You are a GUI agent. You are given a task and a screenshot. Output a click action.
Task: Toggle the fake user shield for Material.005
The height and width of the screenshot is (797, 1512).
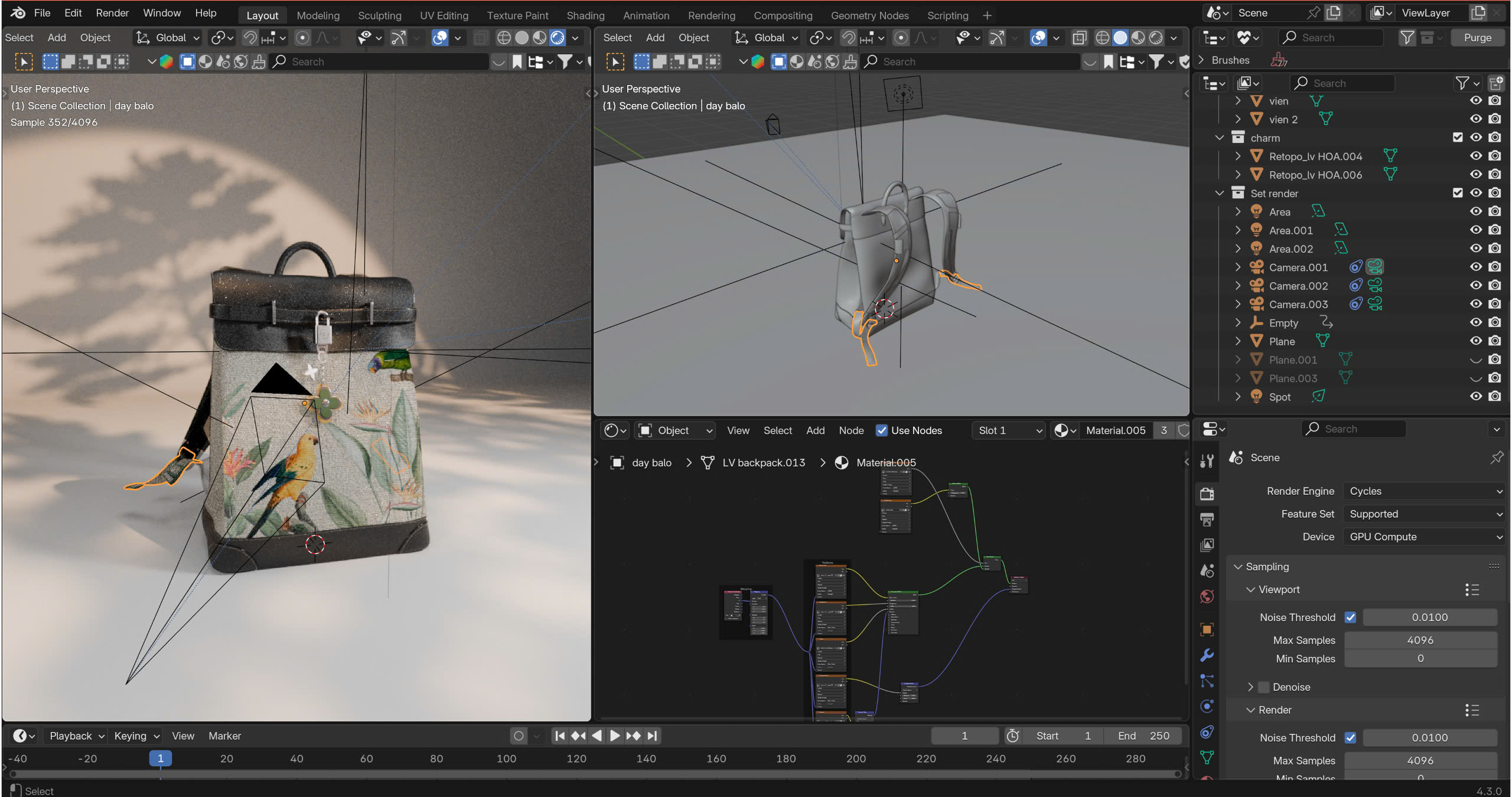pyautogui.click(x=1183, y=430)
